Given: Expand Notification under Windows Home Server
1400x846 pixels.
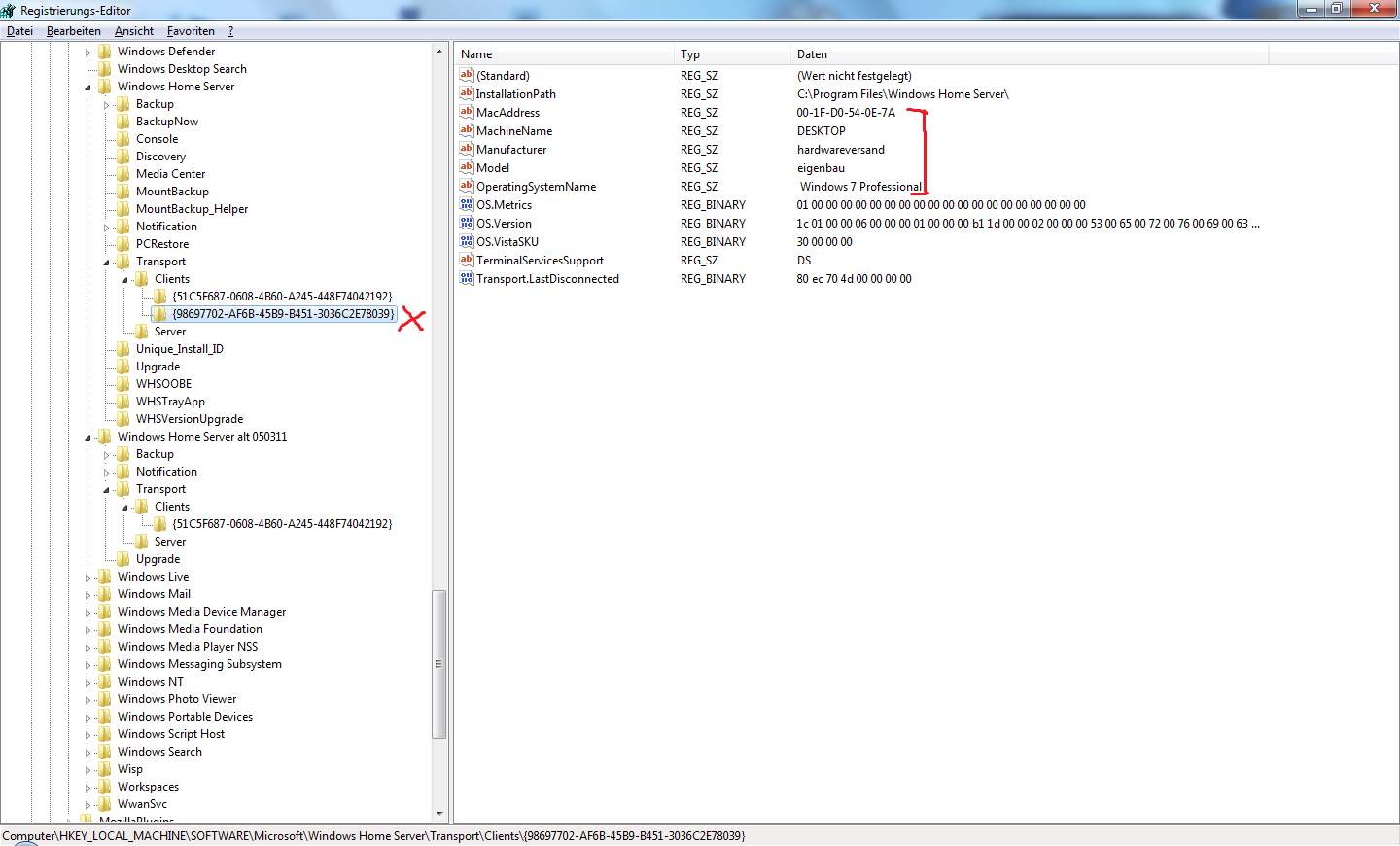Looking at the screenshot, I should pyautogui.click(x=106, y=228).
